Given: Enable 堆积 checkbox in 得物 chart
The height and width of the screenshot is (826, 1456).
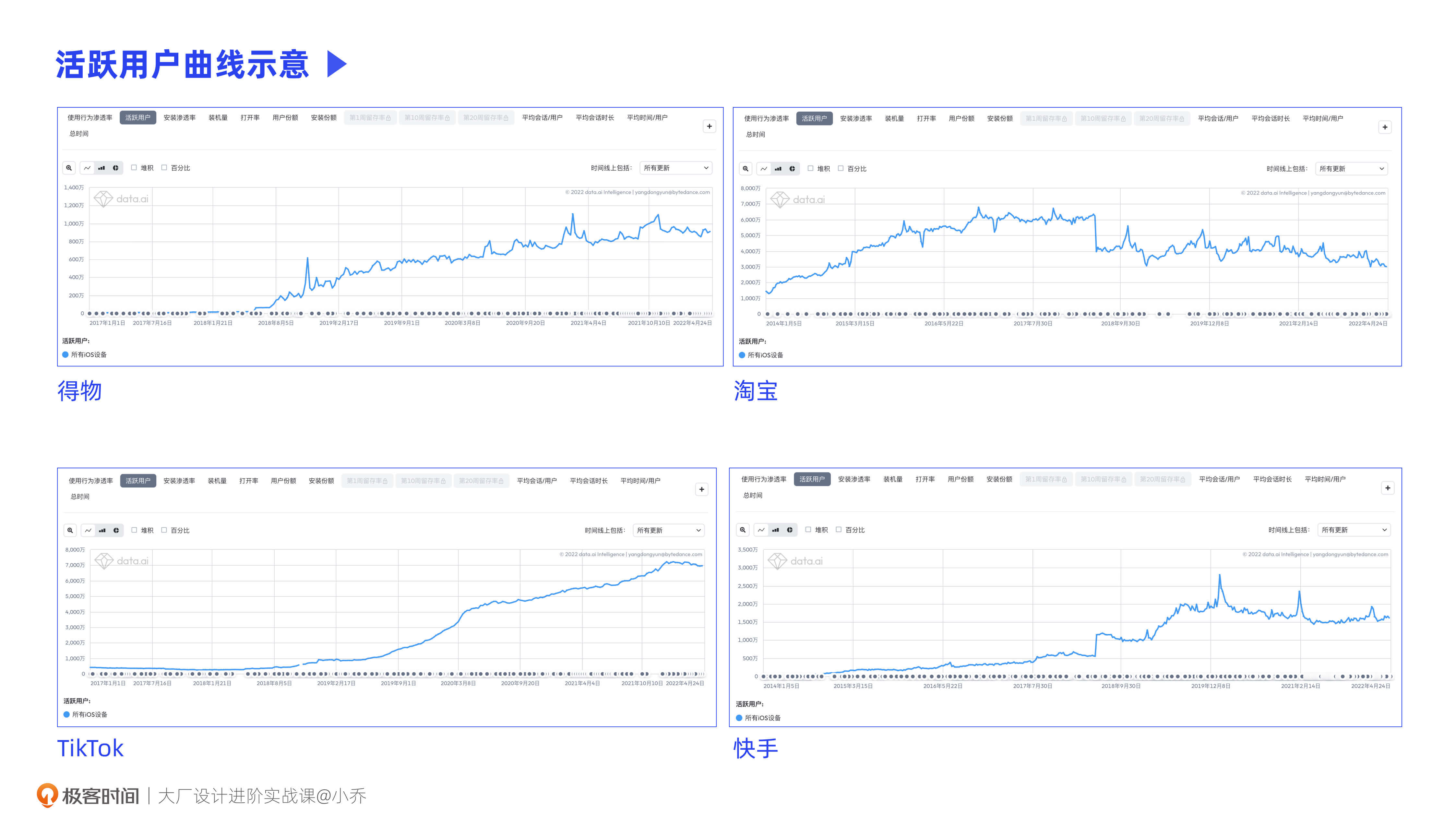Looking at the screenshot, I should tap(134, 168).
